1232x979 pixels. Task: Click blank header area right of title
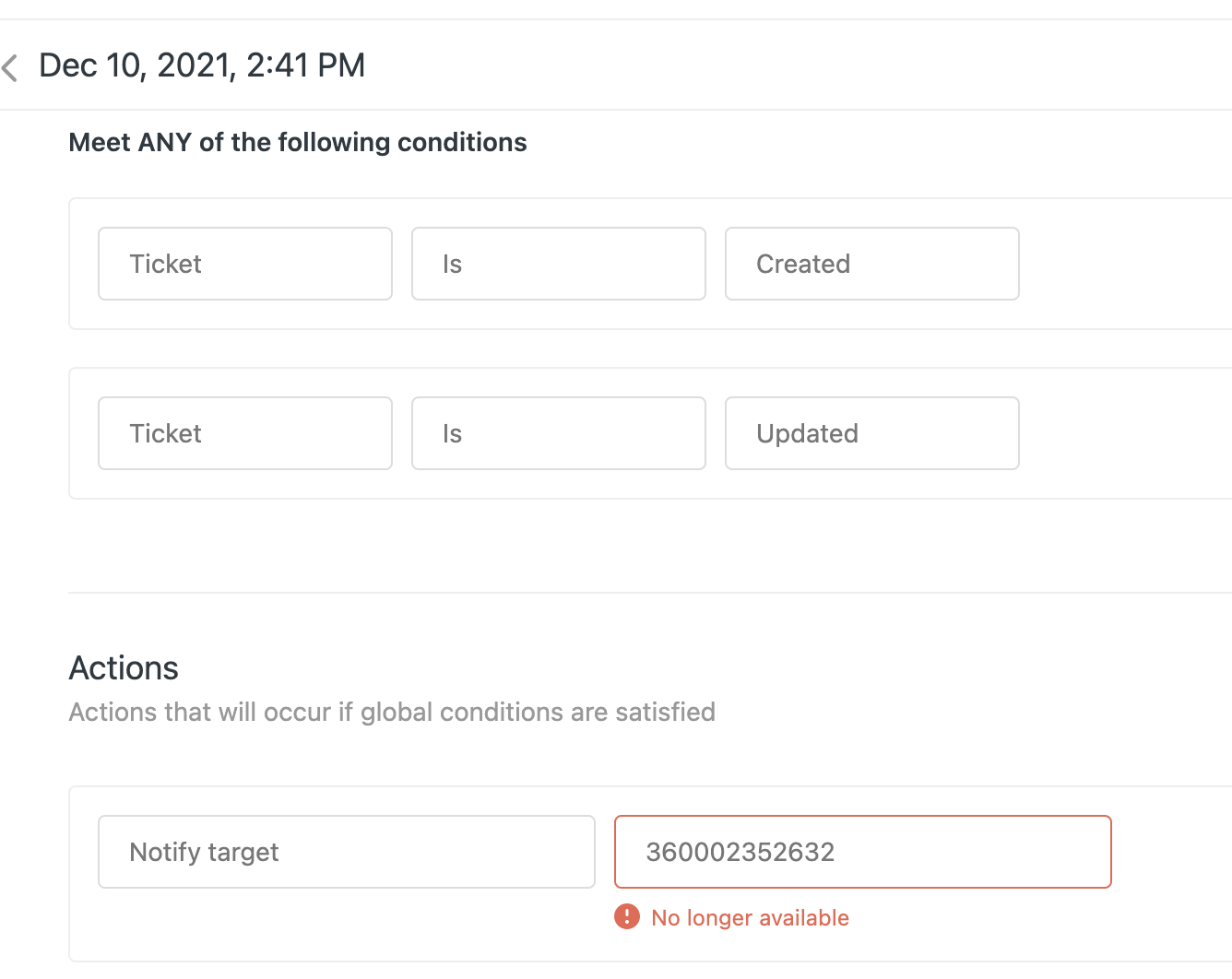coord(793,65)
